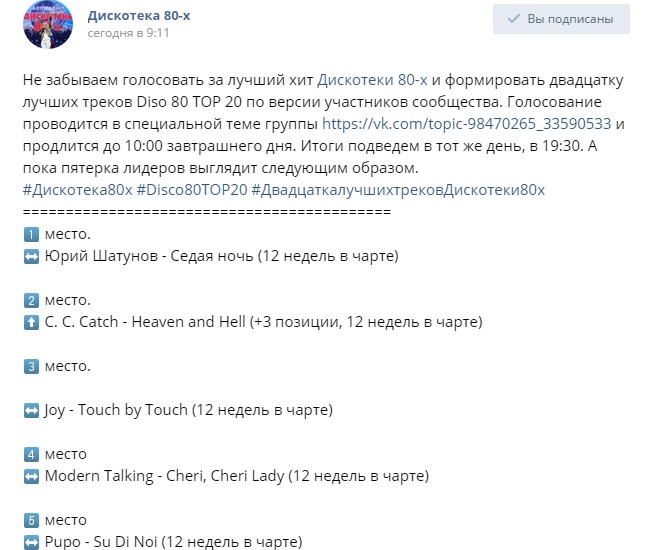Screen dimensions: 655x550
Task: Click the left-right arrow icon beside Joy
Action: [x=31, y=411]
